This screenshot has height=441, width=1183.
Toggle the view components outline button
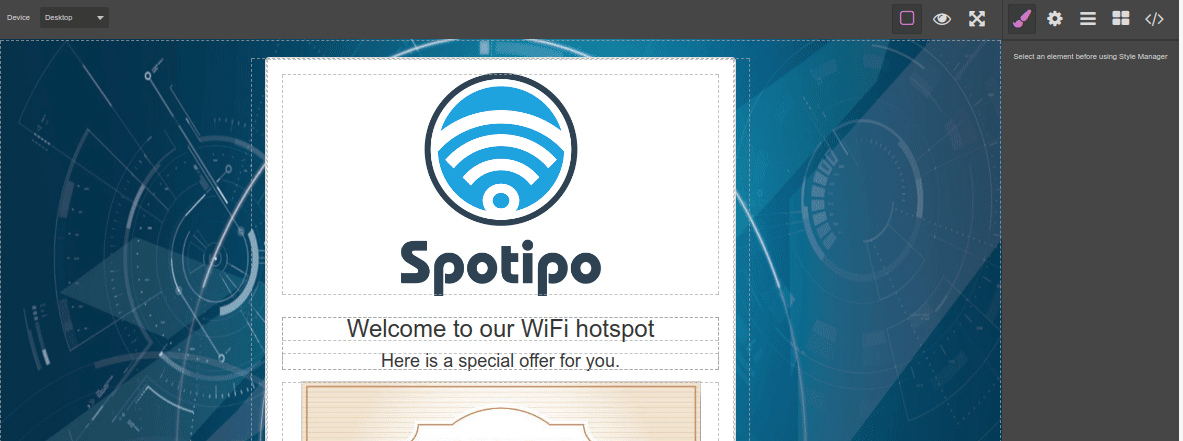pyautogui.click(x=907, y=19)
